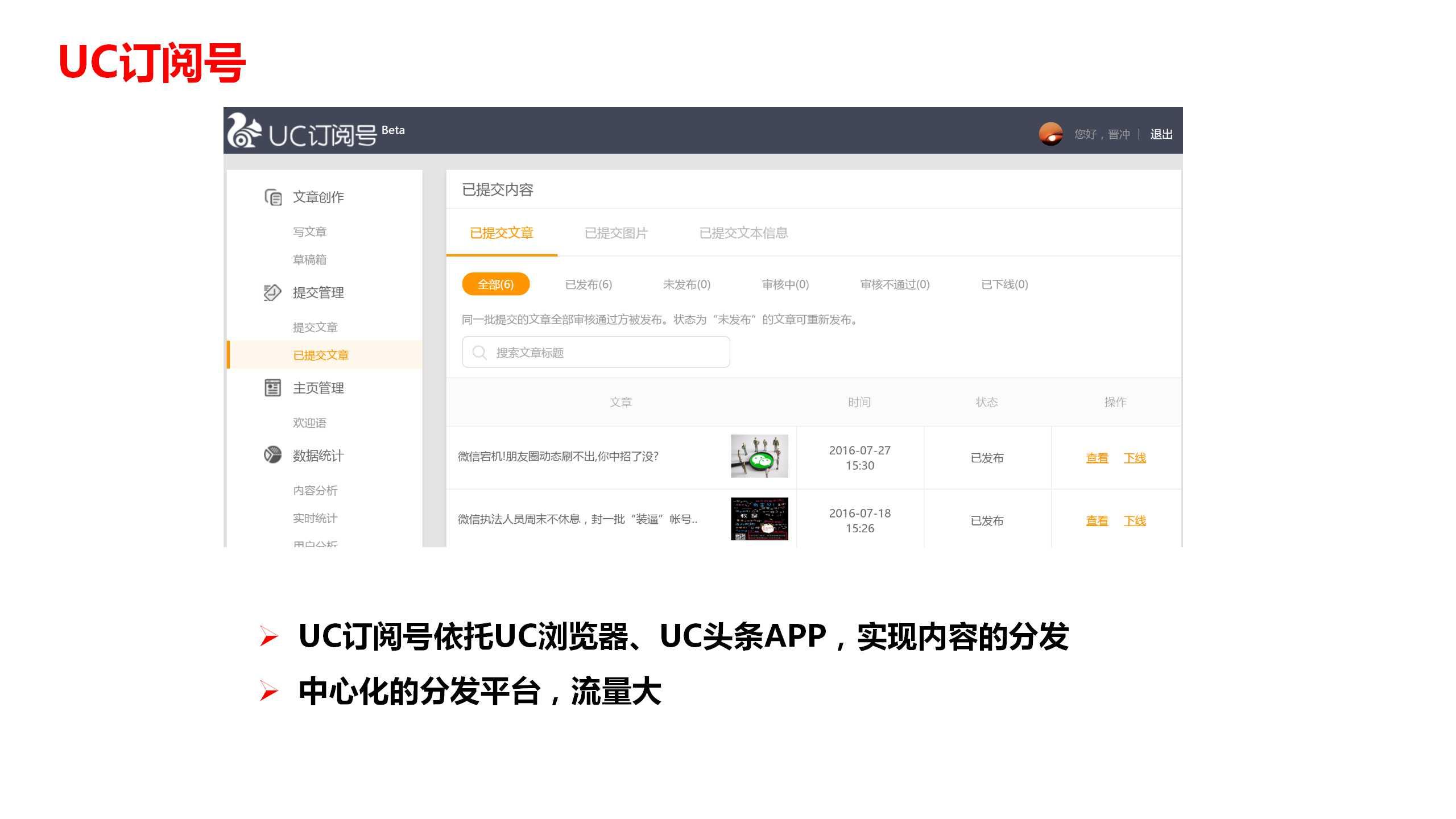
Task: Open 欢迎语 in the sidebar
Action: pos(309,423)
